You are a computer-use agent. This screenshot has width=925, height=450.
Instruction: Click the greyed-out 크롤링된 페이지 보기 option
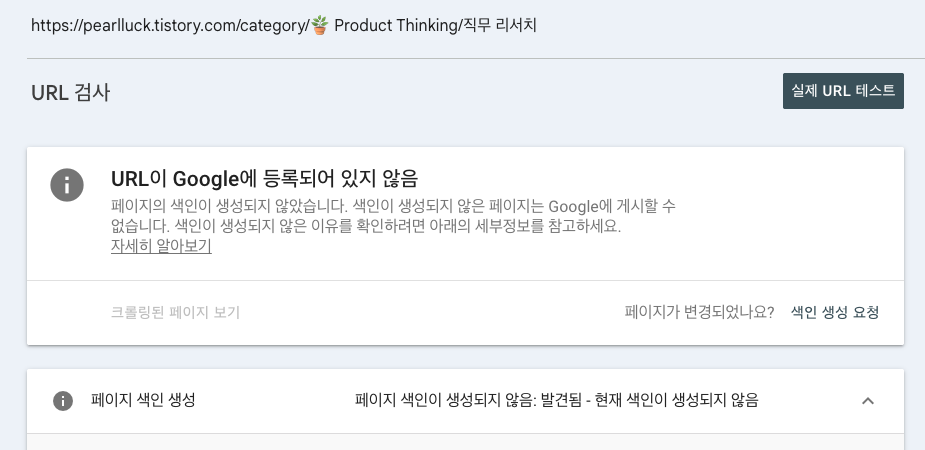pos(175,312)
